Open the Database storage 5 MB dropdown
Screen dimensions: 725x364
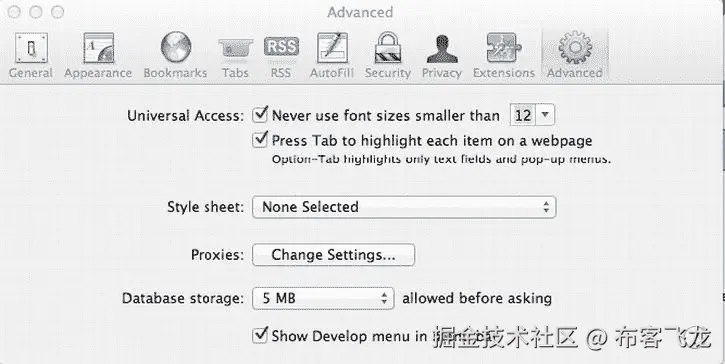pyautogui.click(x=323, y=298)
